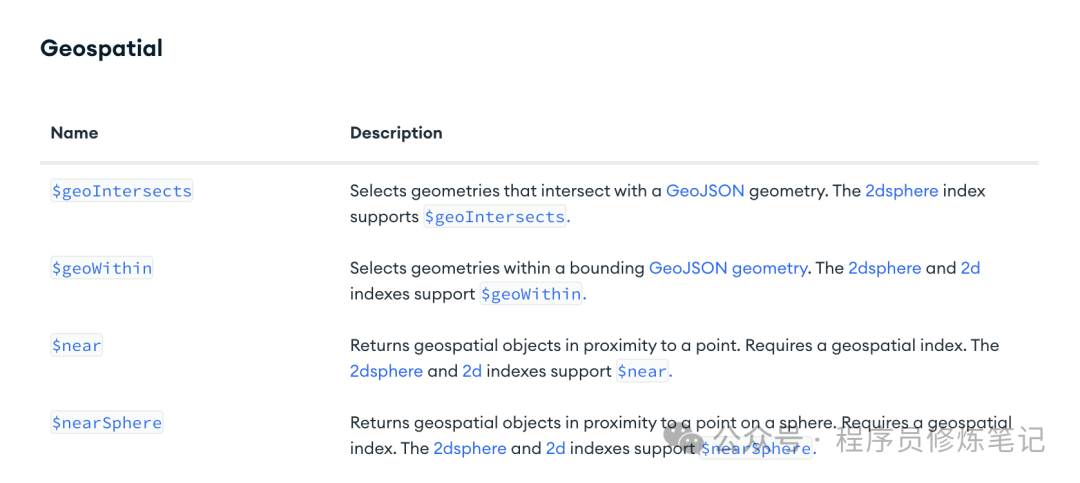Open the $near operator in the Name column
The height and width of the screenshot is (483, 1080).
[x=77, y=346]
